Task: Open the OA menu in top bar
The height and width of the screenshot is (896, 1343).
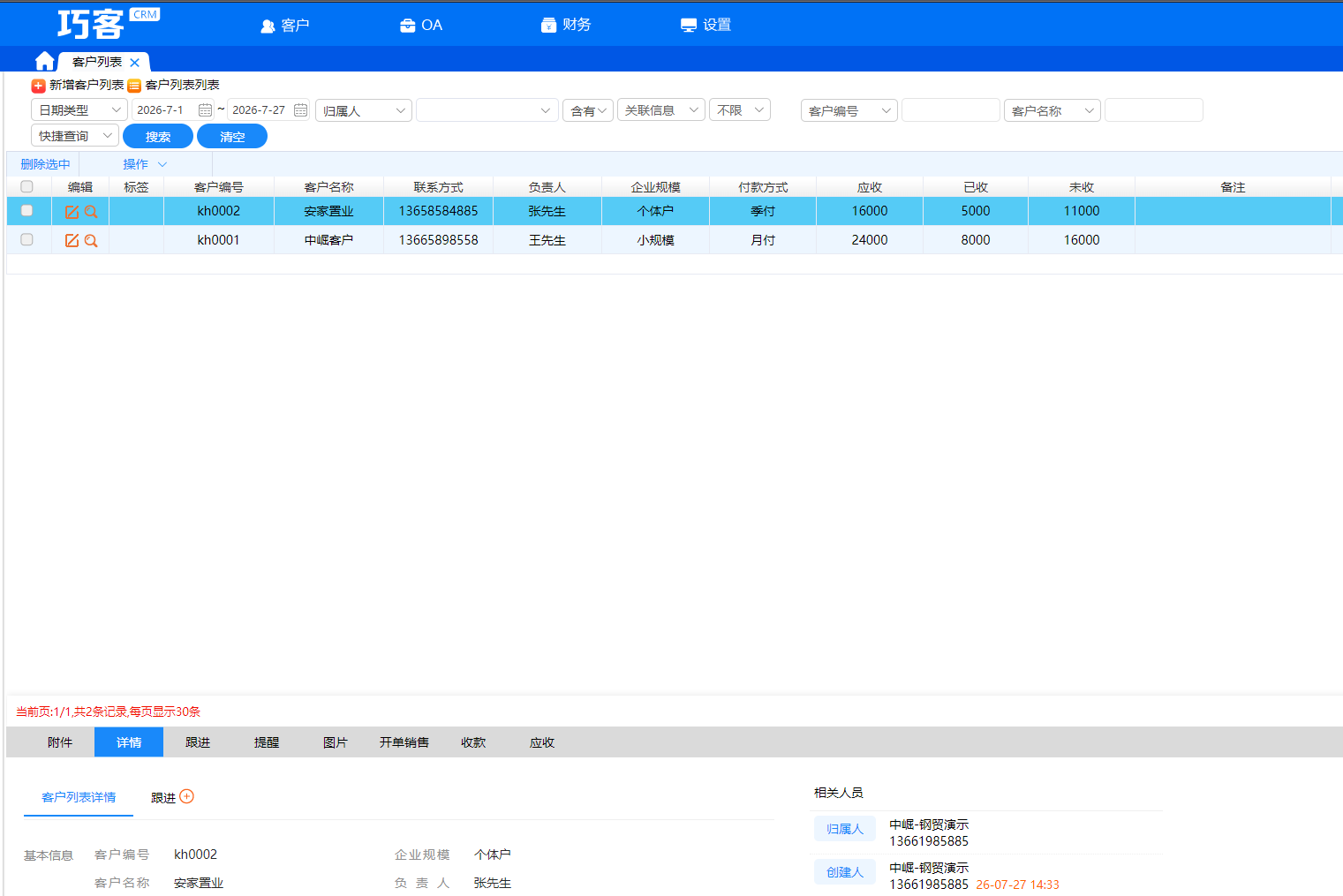Action: point(421,26)
